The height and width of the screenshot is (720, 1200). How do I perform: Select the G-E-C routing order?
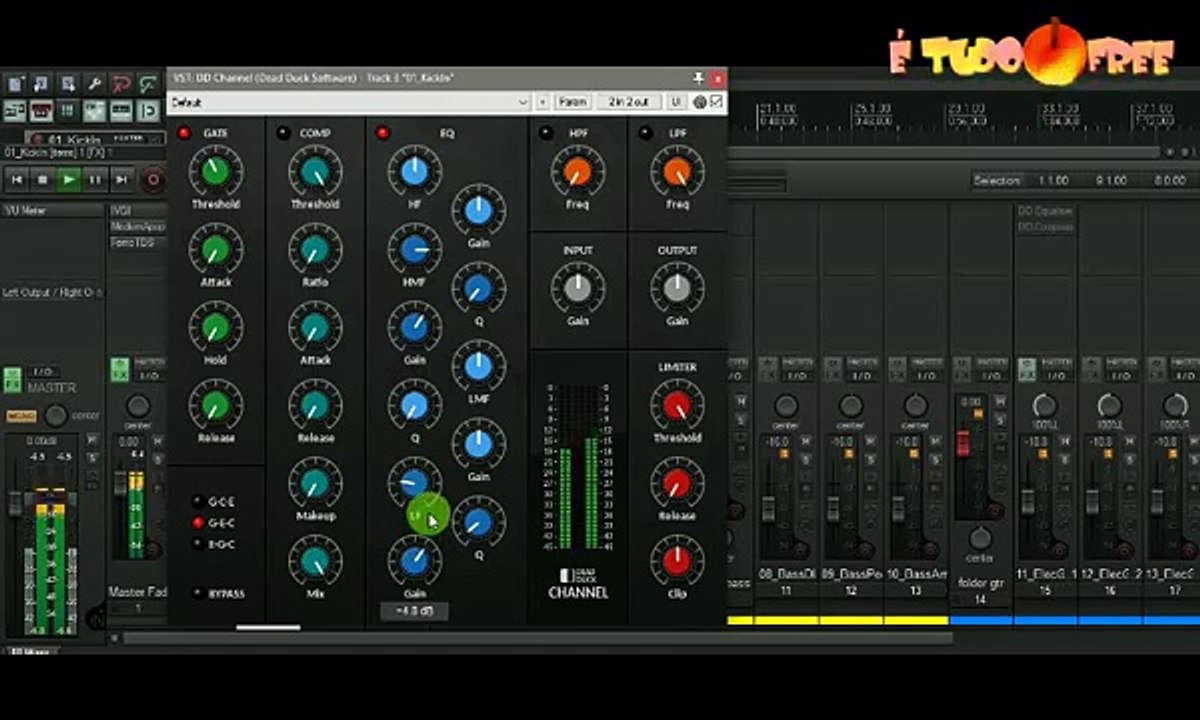tap(197, 522)
